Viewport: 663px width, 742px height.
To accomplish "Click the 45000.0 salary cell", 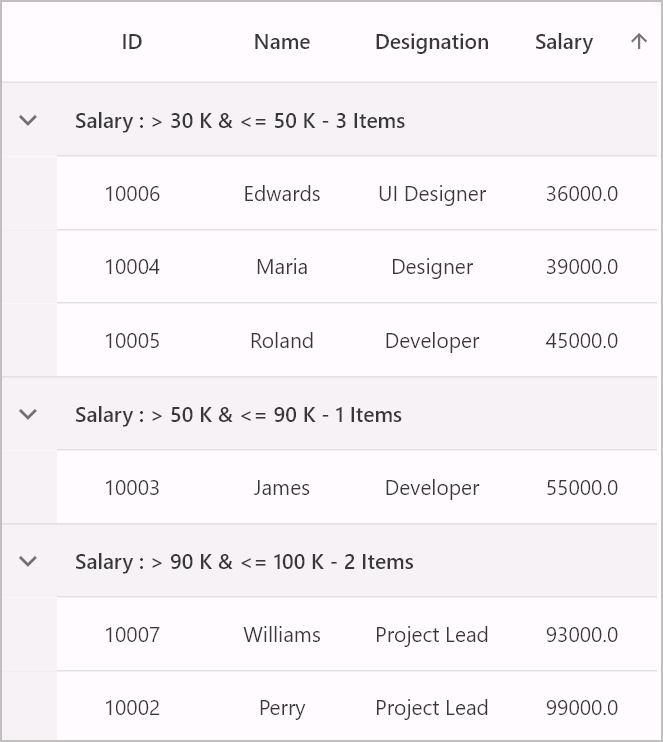I will pyautogui.click(x=582, y=341).
